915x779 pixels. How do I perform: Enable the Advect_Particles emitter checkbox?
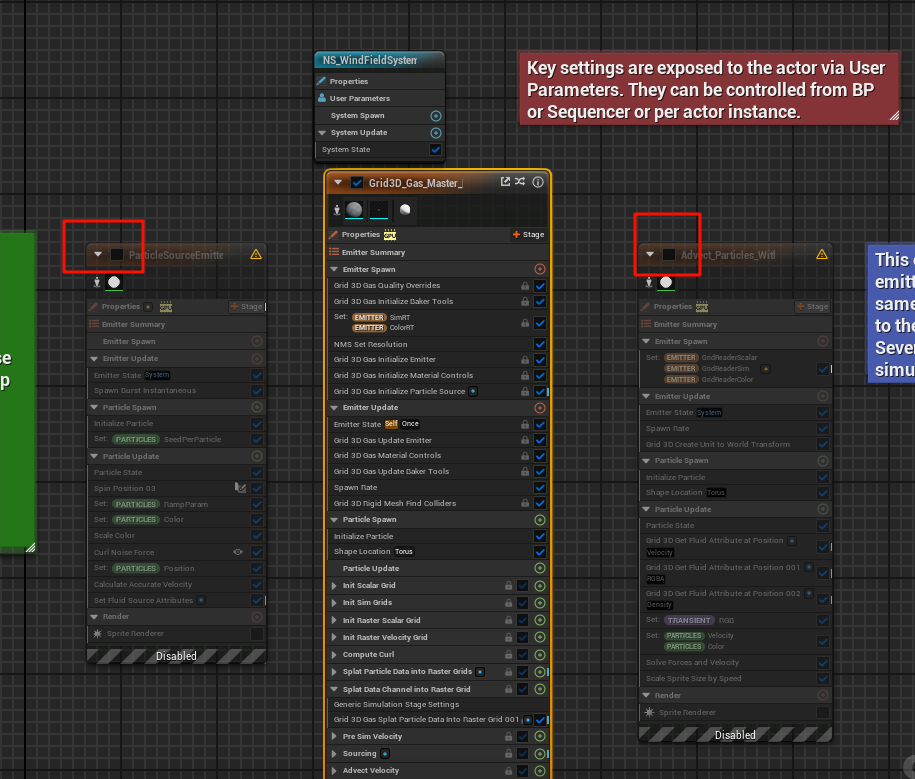(669, 255)
